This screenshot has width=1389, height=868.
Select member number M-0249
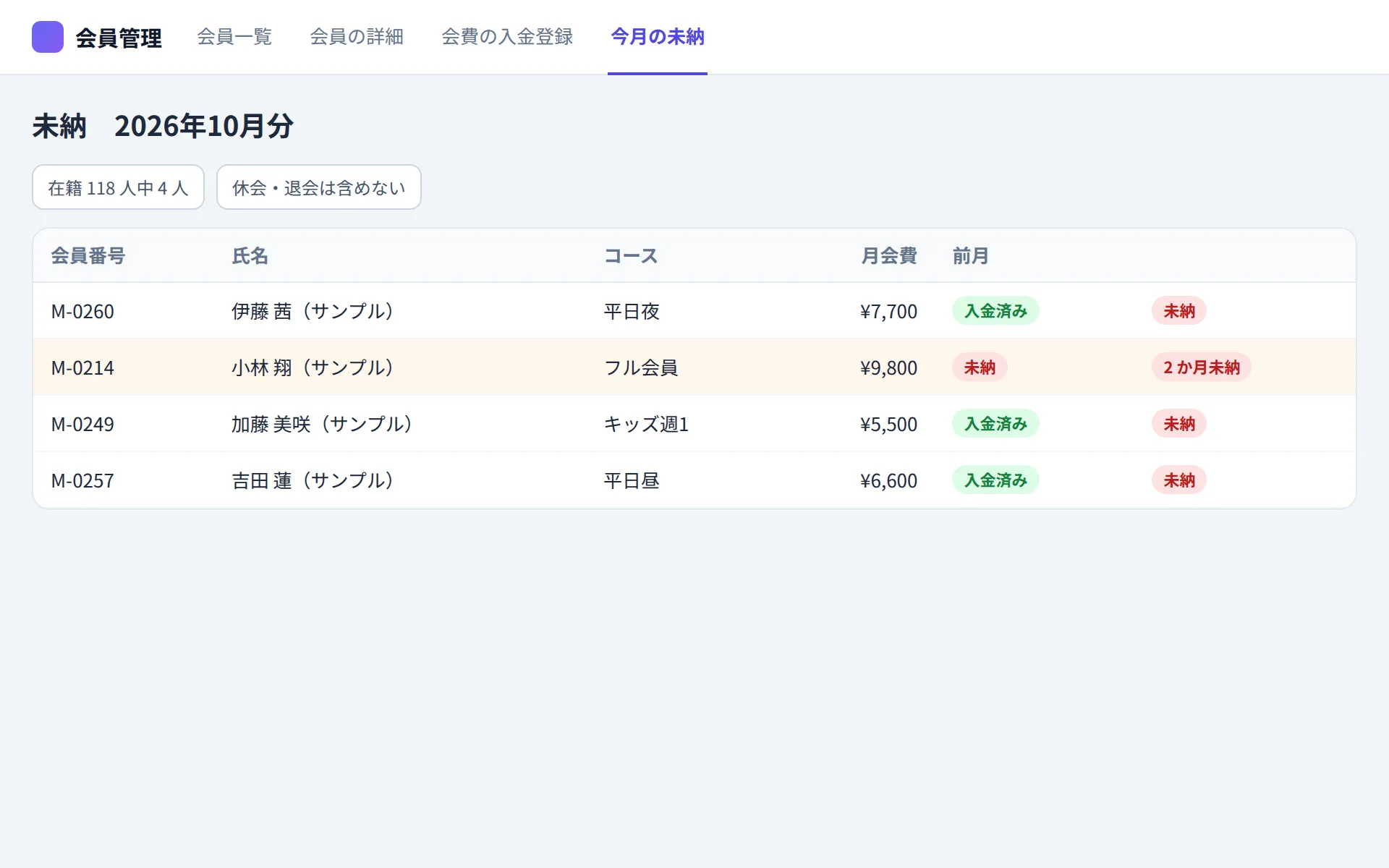(x=82, y=424)
